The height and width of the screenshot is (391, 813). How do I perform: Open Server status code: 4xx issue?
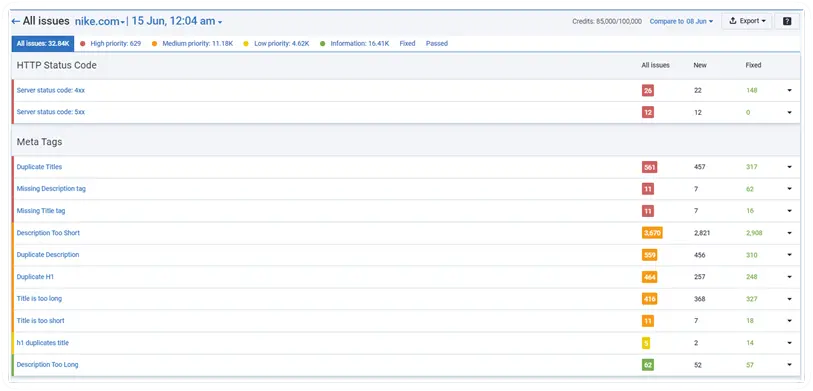pos(51,90)
